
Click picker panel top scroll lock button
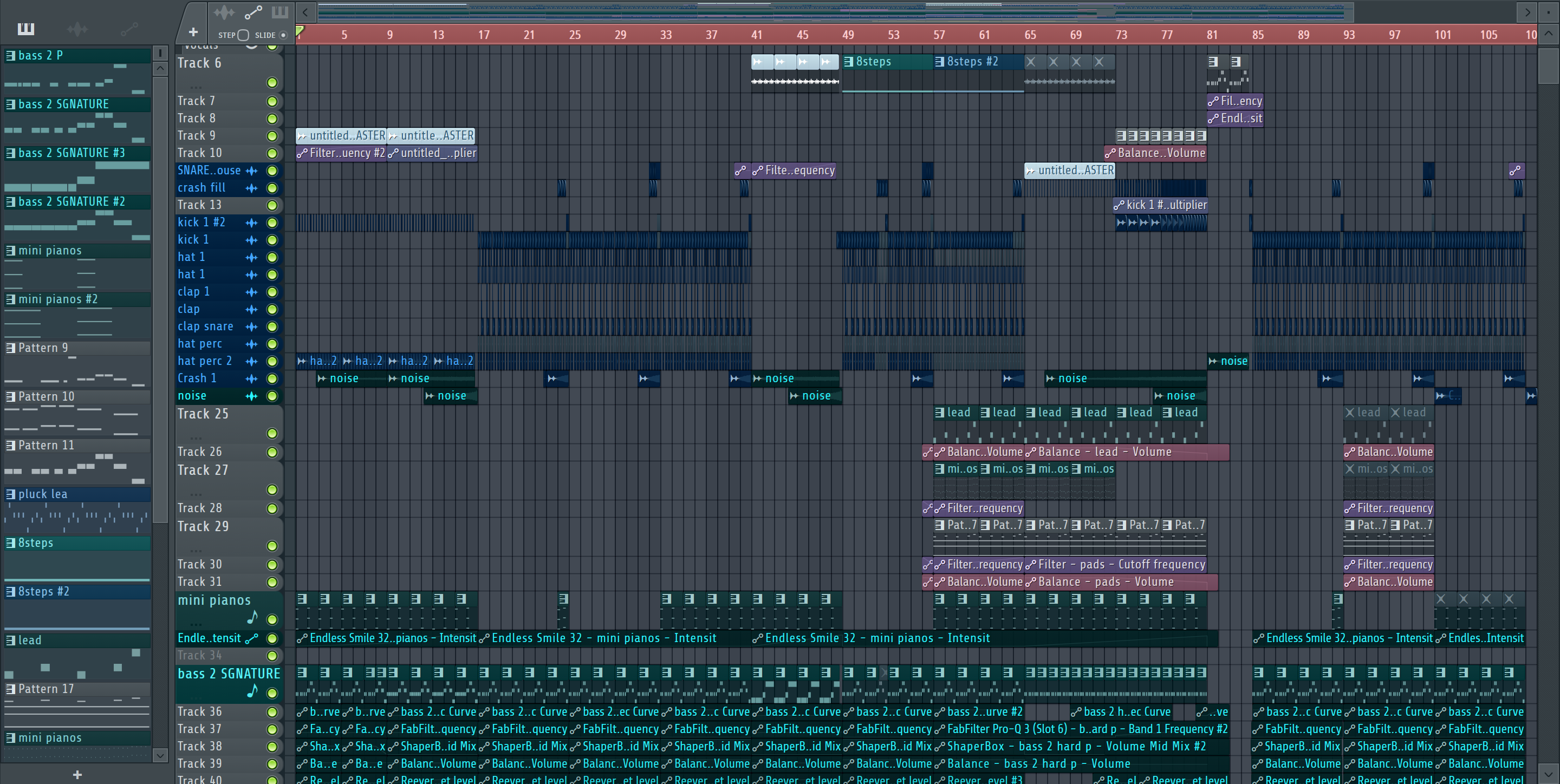click(x=160, y=53)
